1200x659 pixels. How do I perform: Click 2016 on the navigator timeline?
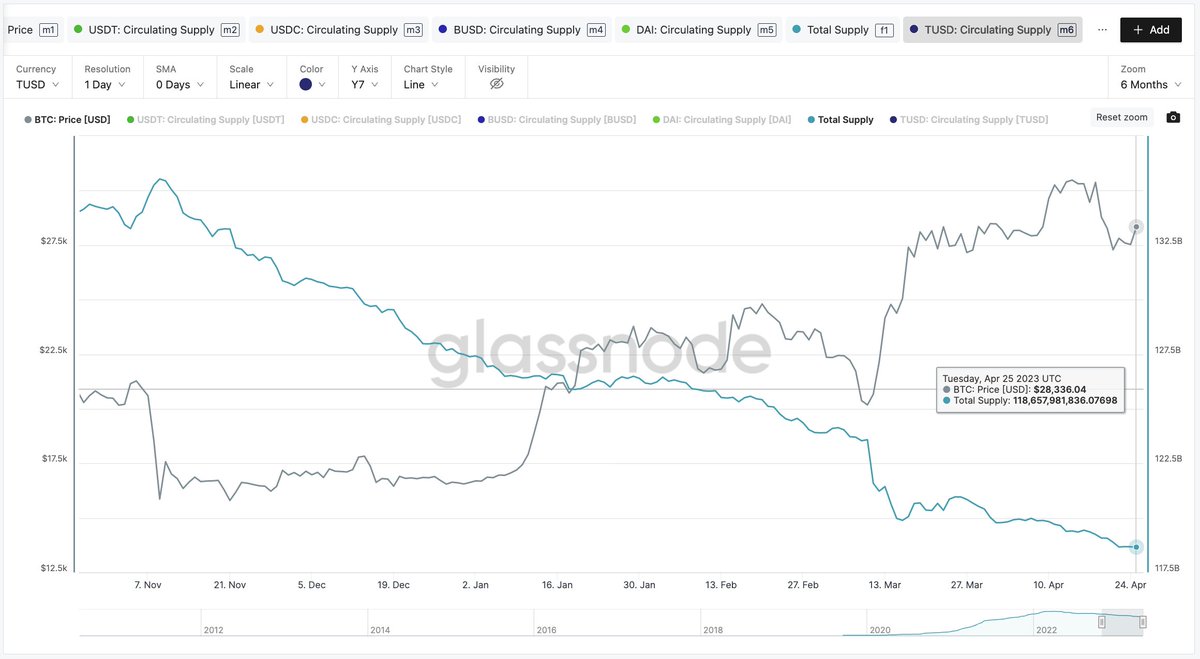click(x=547, y=630)
